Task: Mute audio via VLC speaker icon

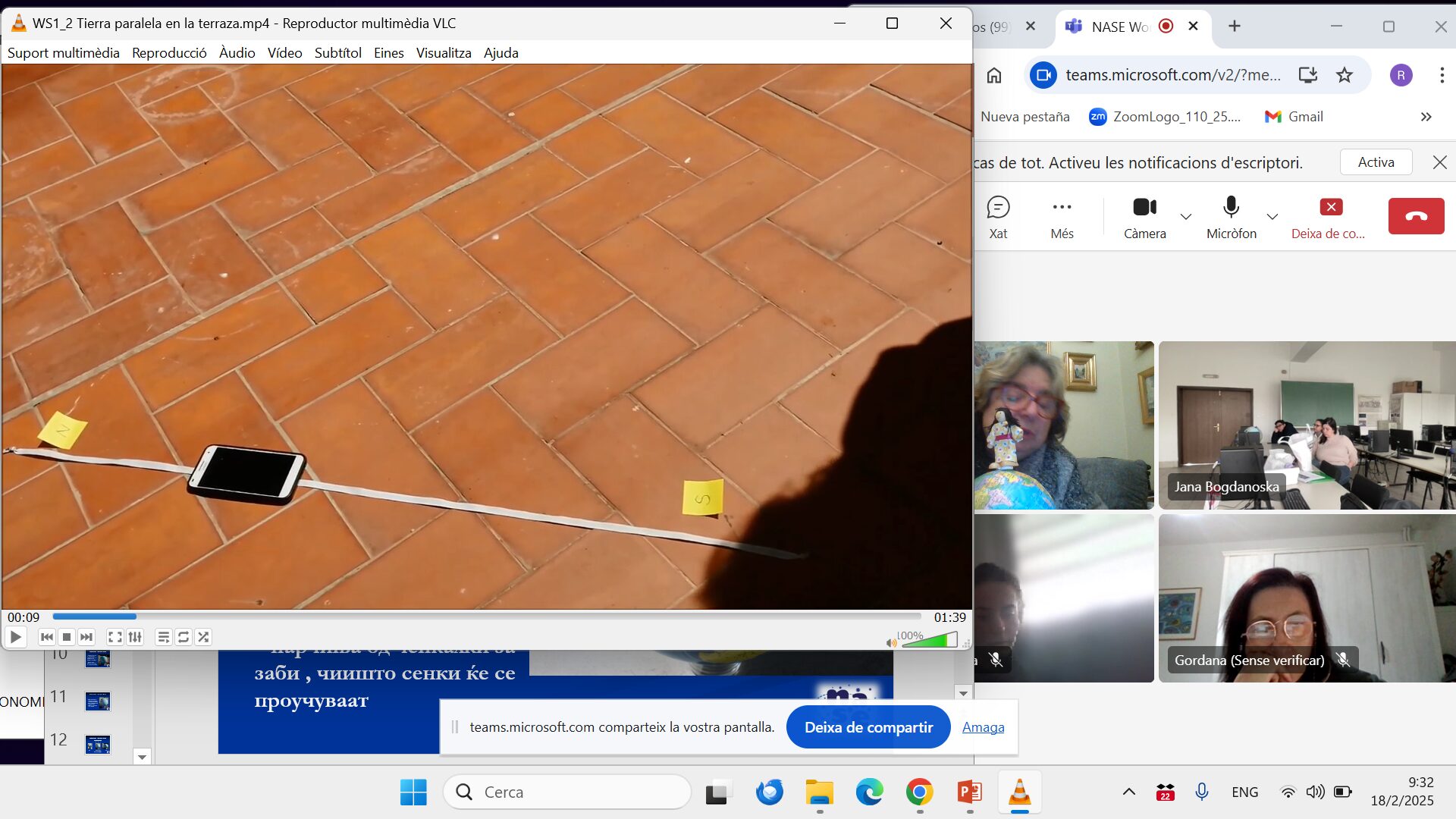Action: coord(891,642)
